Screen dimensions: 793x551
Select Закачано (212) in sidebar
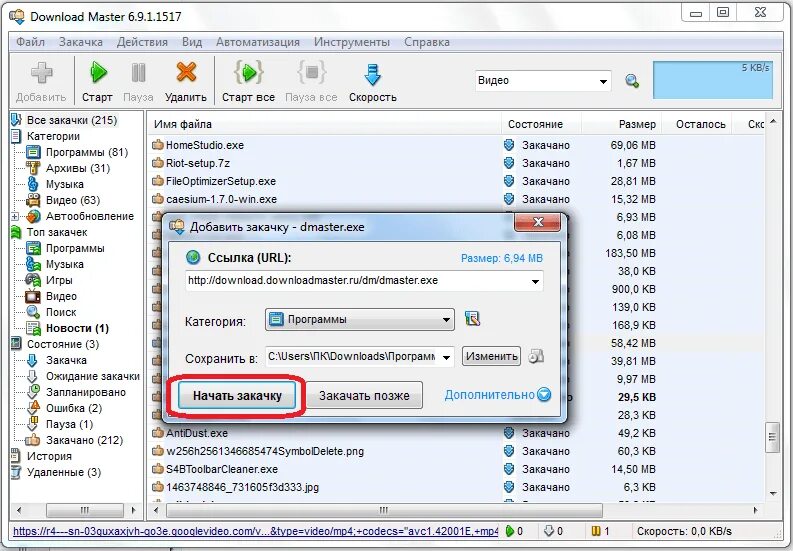tap(84, 440)
